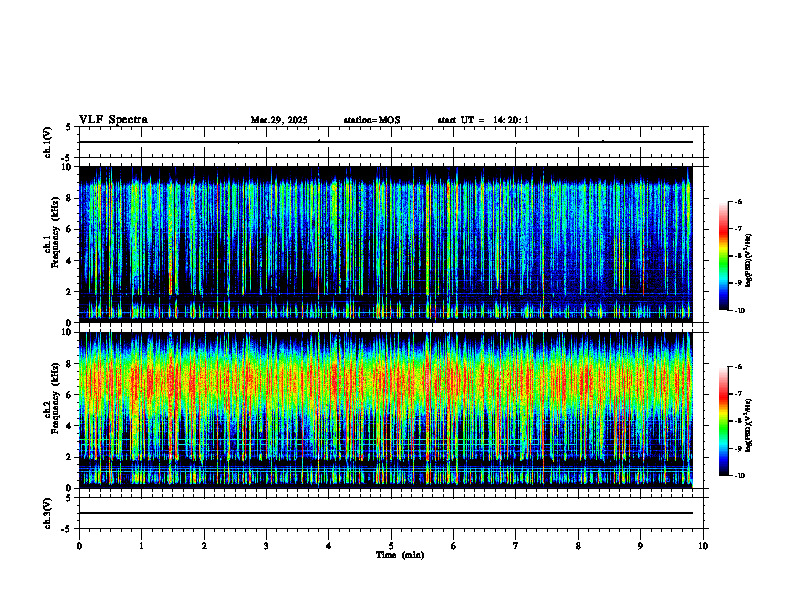Click time axis tick label '0'
Image resolution: width=792 pixels, height=612 pixels.
79,546
